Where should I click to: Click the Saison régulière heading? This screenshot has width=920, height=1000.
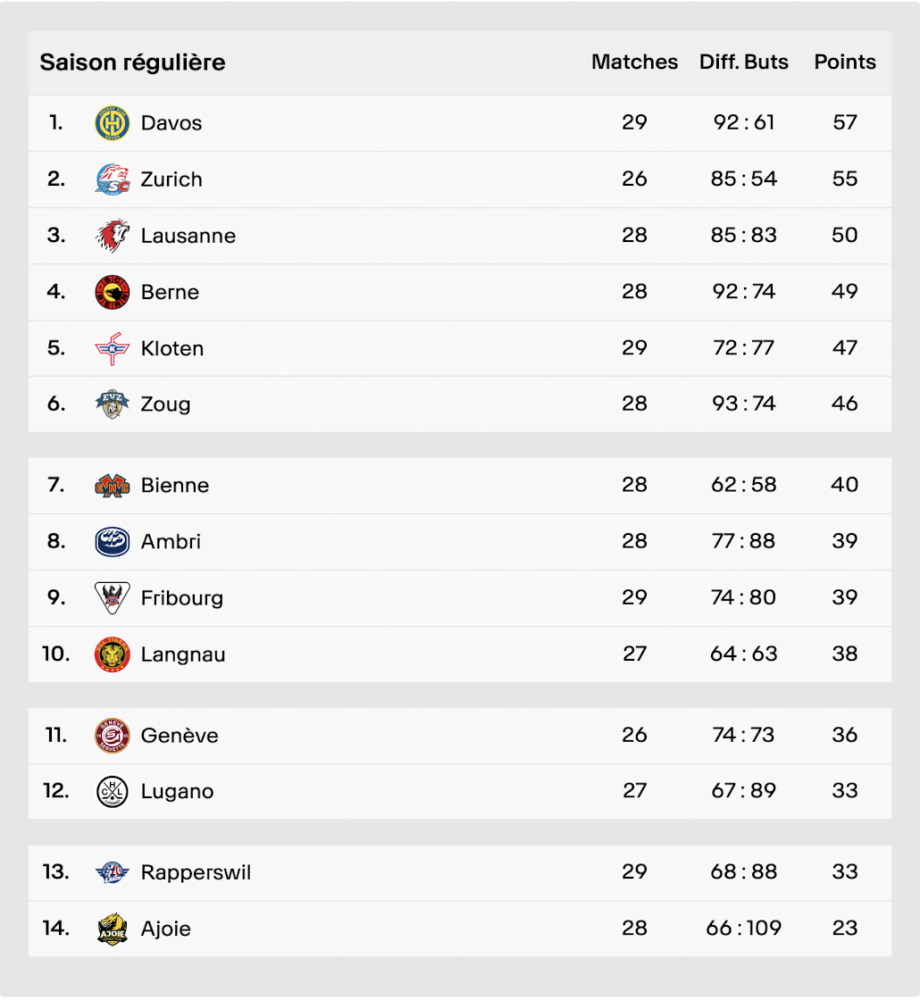pyautogui.click(x=133, y=62)
